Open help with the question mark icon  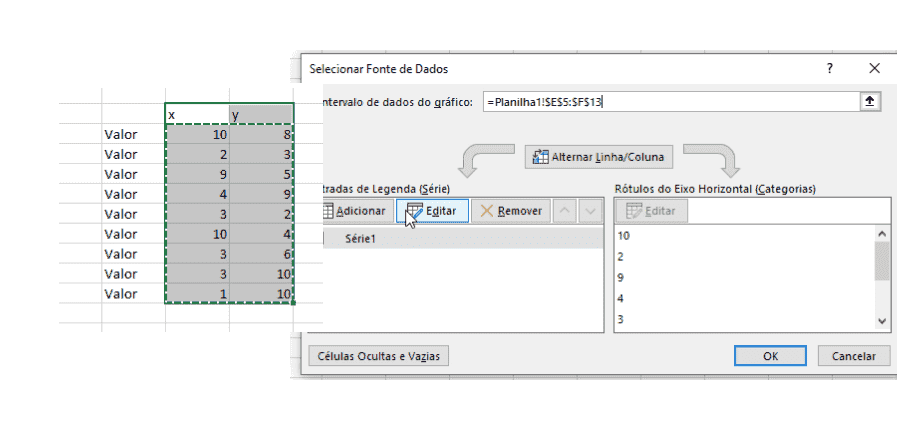(x=829, y=68)
